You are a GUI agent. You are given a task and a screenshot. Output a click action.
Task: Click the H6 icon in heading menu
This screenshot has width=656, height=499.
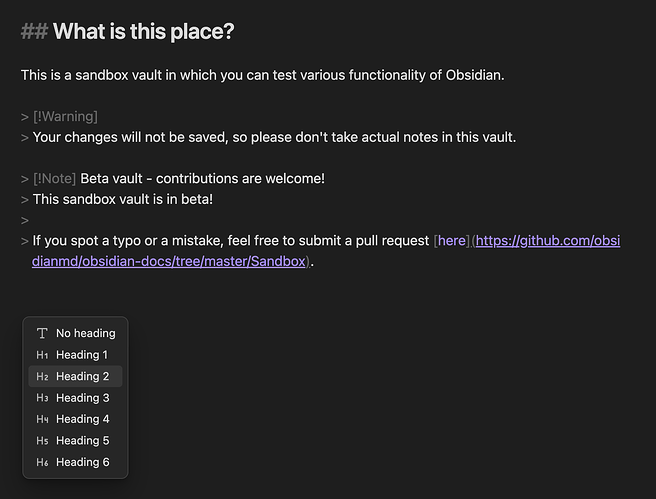pos(42,462)
